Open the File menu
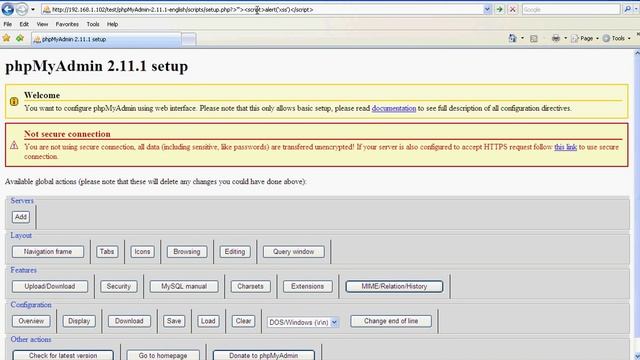 point(7,24)
